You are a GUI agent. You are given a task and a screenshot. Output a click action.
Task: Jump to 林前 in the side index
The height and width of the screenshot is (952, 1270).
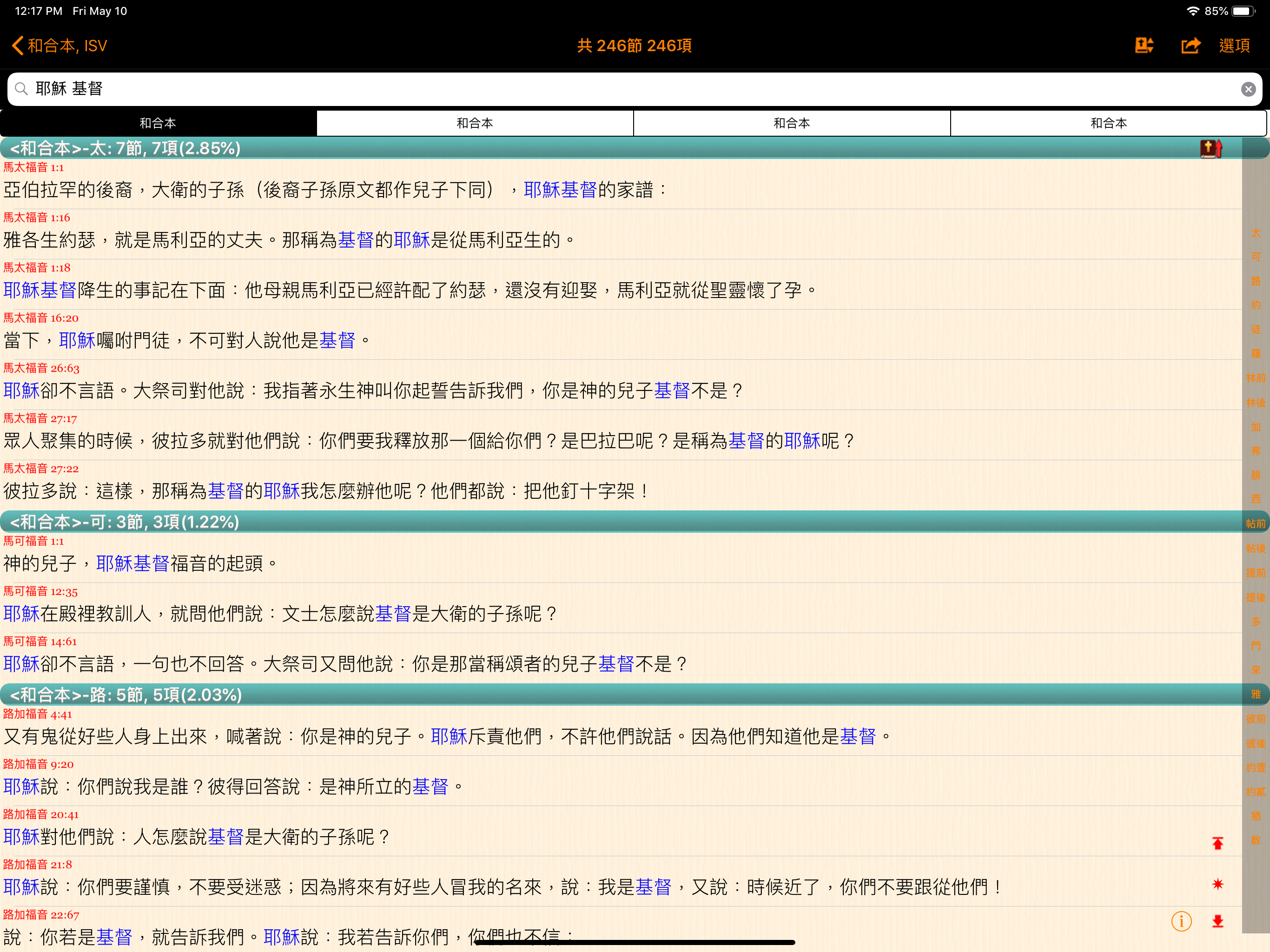pos(1256,378)
